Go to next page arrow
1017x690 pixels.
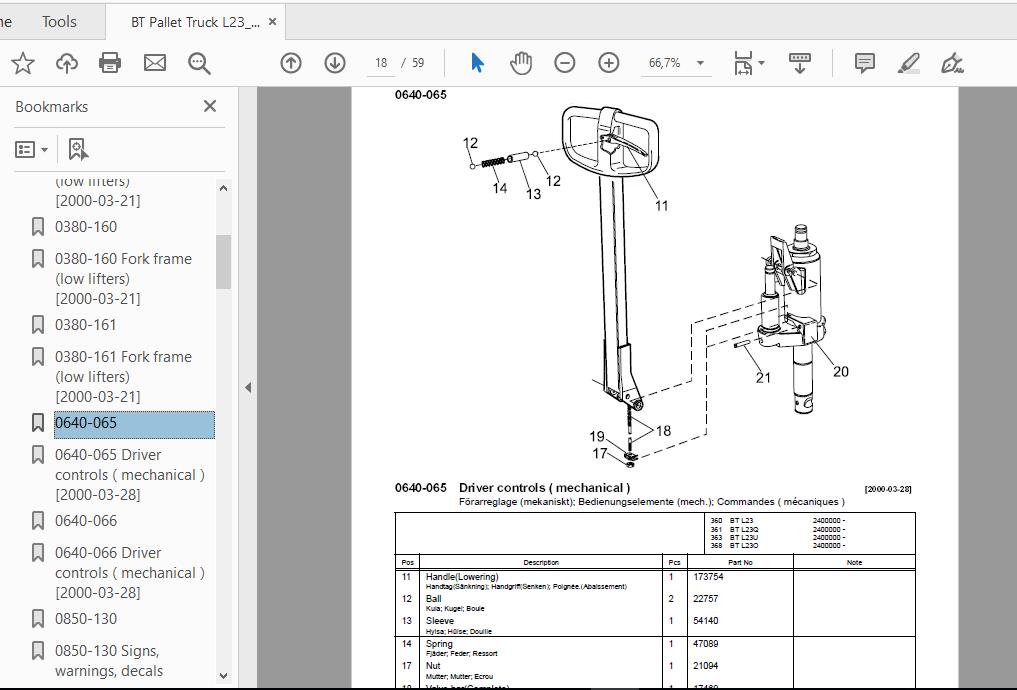335,63
